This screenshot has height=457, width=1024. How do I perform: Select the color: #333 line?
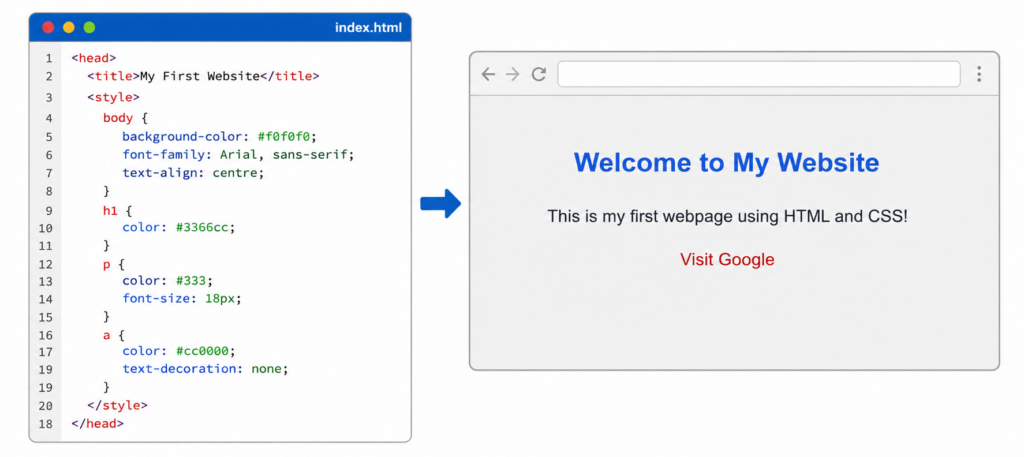168,281
